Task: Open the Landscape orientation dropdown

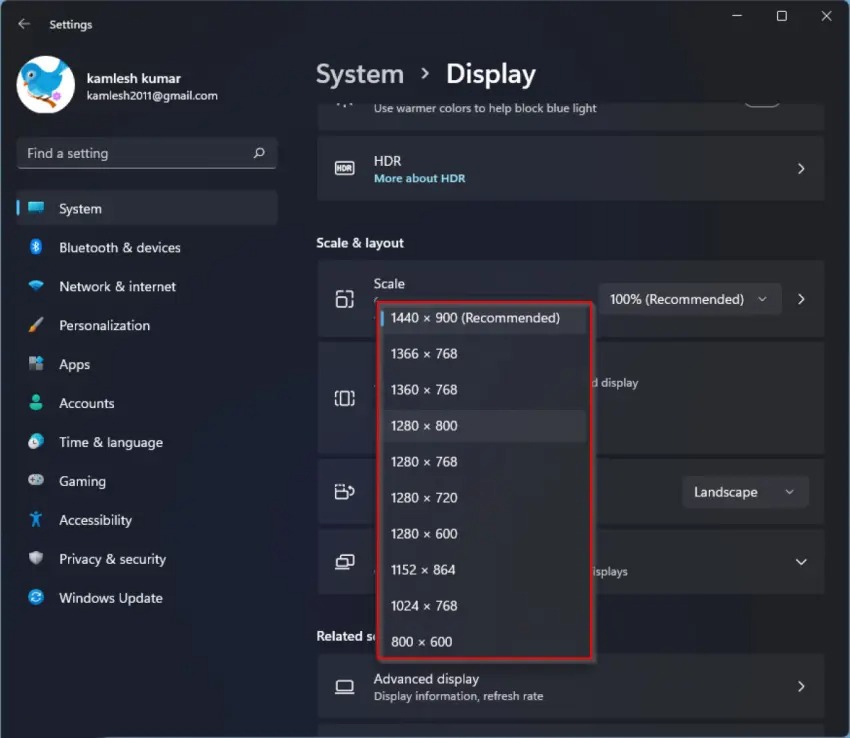Action: tap(745, 491)
